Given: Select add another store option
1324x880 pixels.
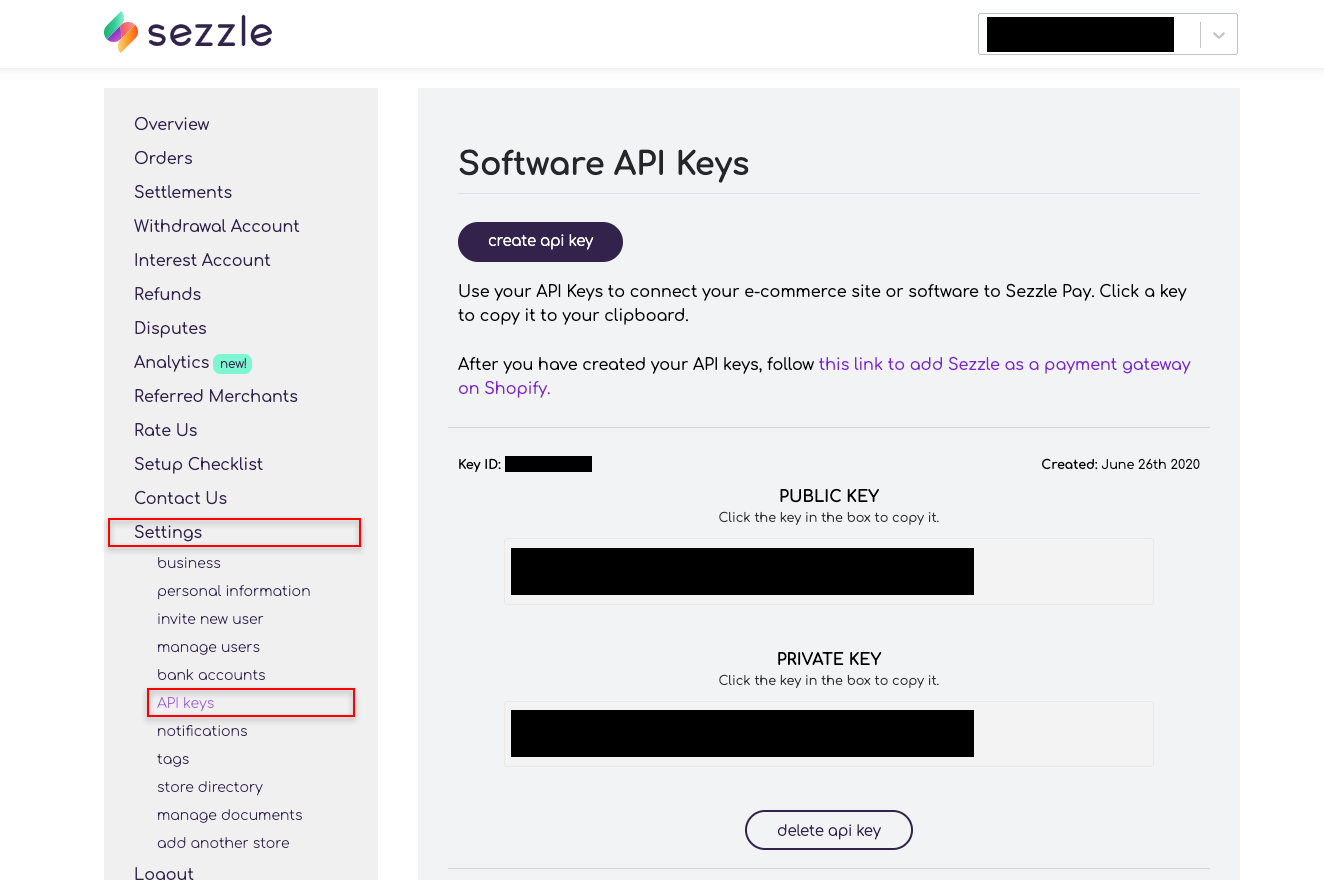Looking at the screenshot, I should pos(223,843).
